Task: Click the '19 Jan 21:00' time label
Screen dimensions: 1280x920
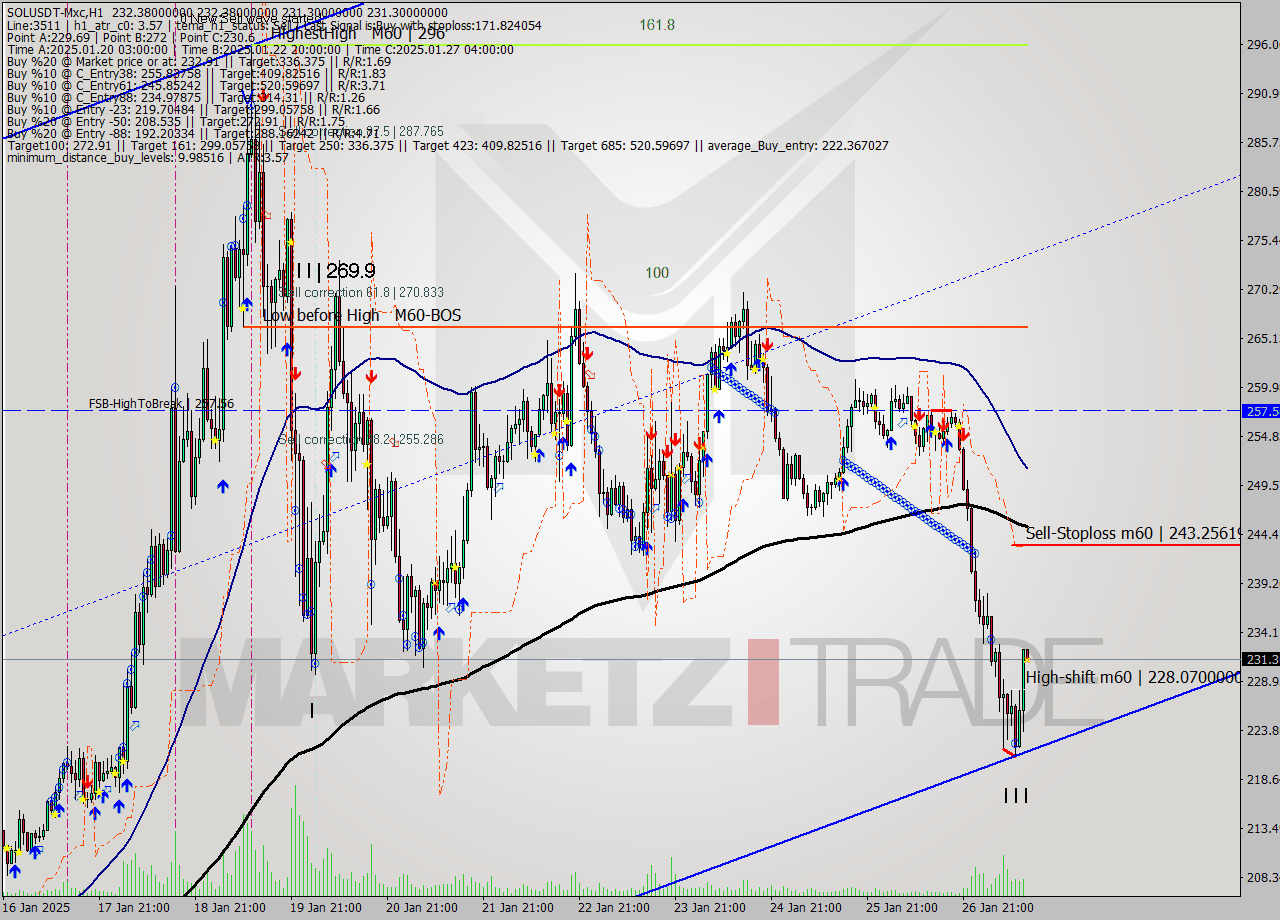Action: (326, 908)
